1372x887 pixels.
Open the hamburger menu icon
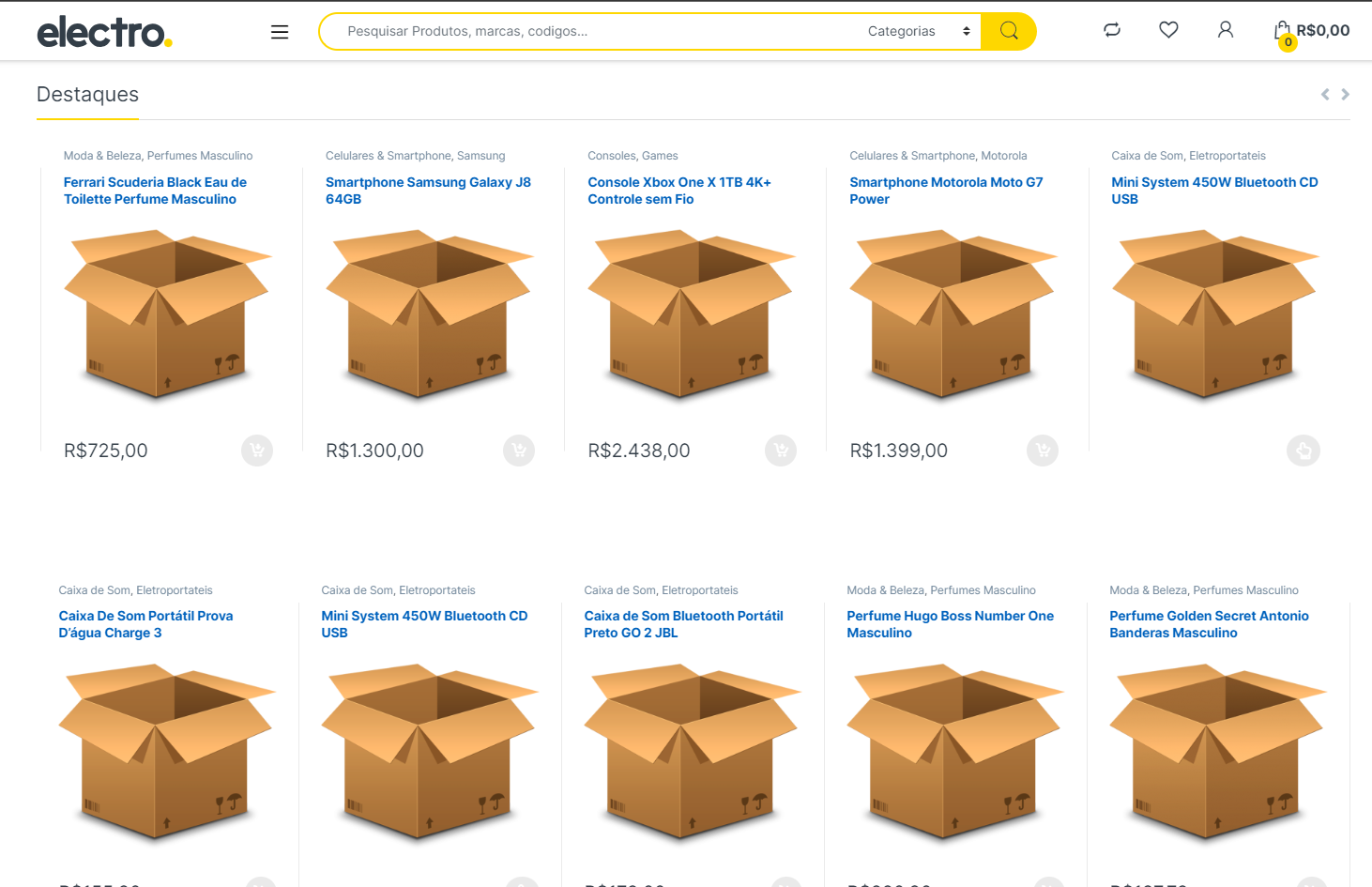point(280,32)
